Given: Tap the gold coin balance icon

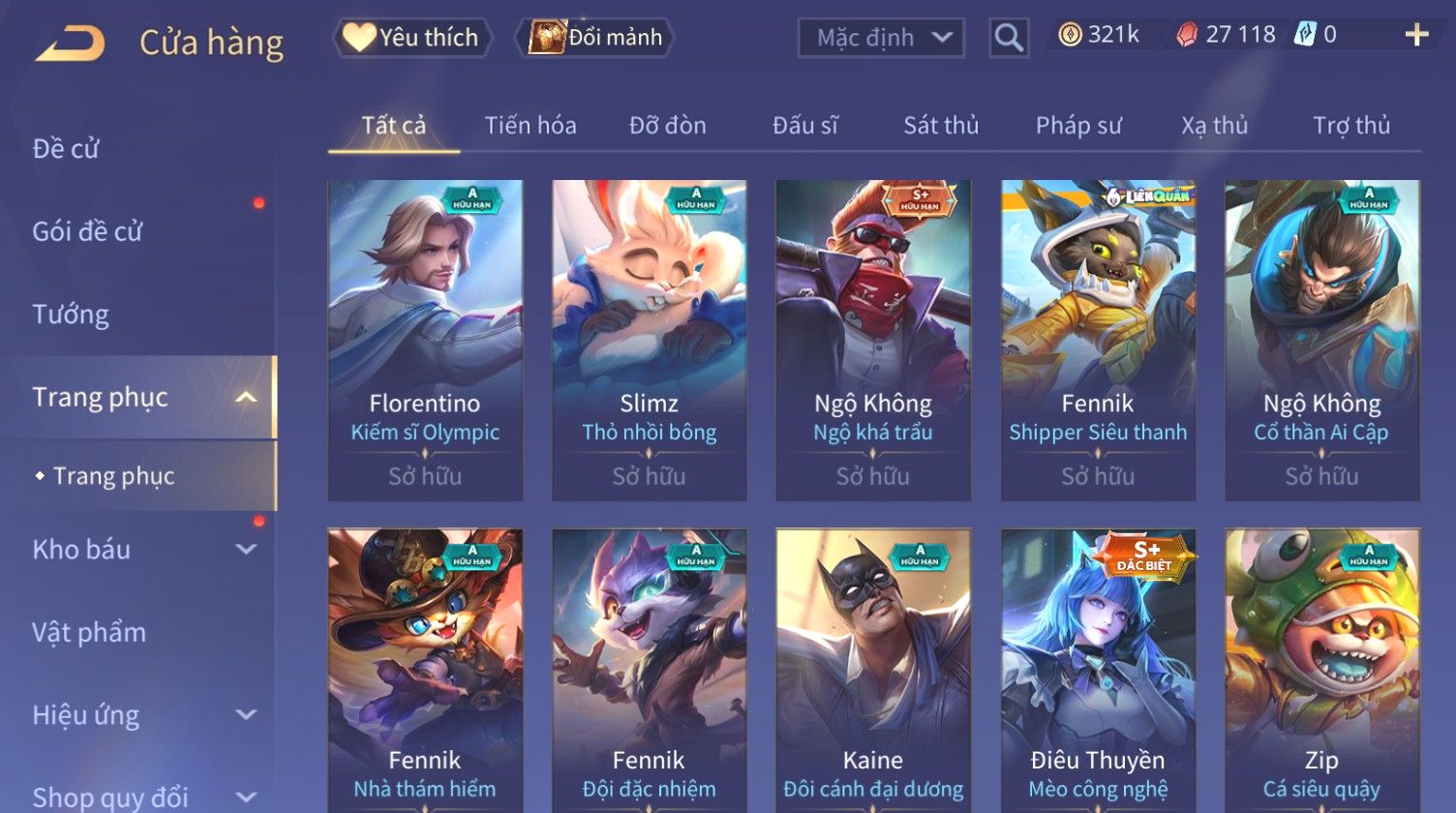Looking at the screenshot, I should [x=1069, y=36].
